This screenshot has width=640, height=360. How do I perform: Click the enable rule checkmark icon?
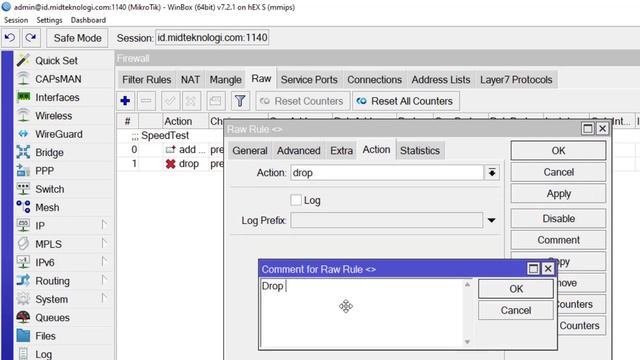pos(170,101)
